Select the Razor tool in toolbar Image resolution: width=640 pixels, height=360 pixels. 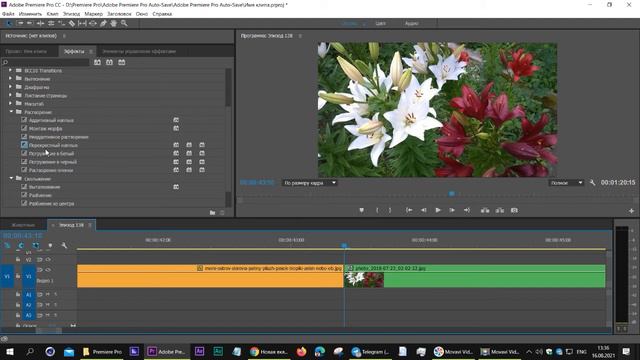[72, 24]
